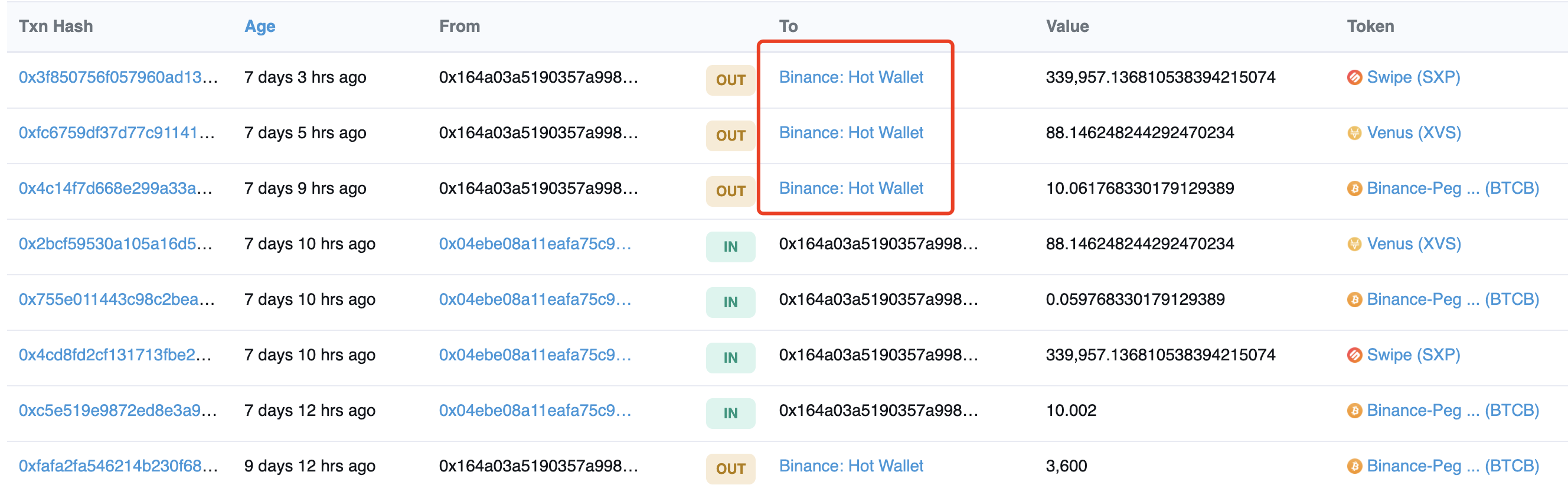Click the IN badge in the 0.0597 BTCB row
Screen dimensions: 1568x488
click(x=730, y=301)
